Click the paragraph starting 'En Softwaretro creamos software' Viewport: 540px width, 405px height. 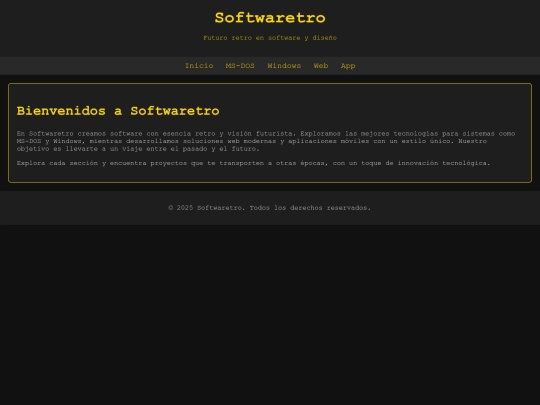tap(266, 141)
